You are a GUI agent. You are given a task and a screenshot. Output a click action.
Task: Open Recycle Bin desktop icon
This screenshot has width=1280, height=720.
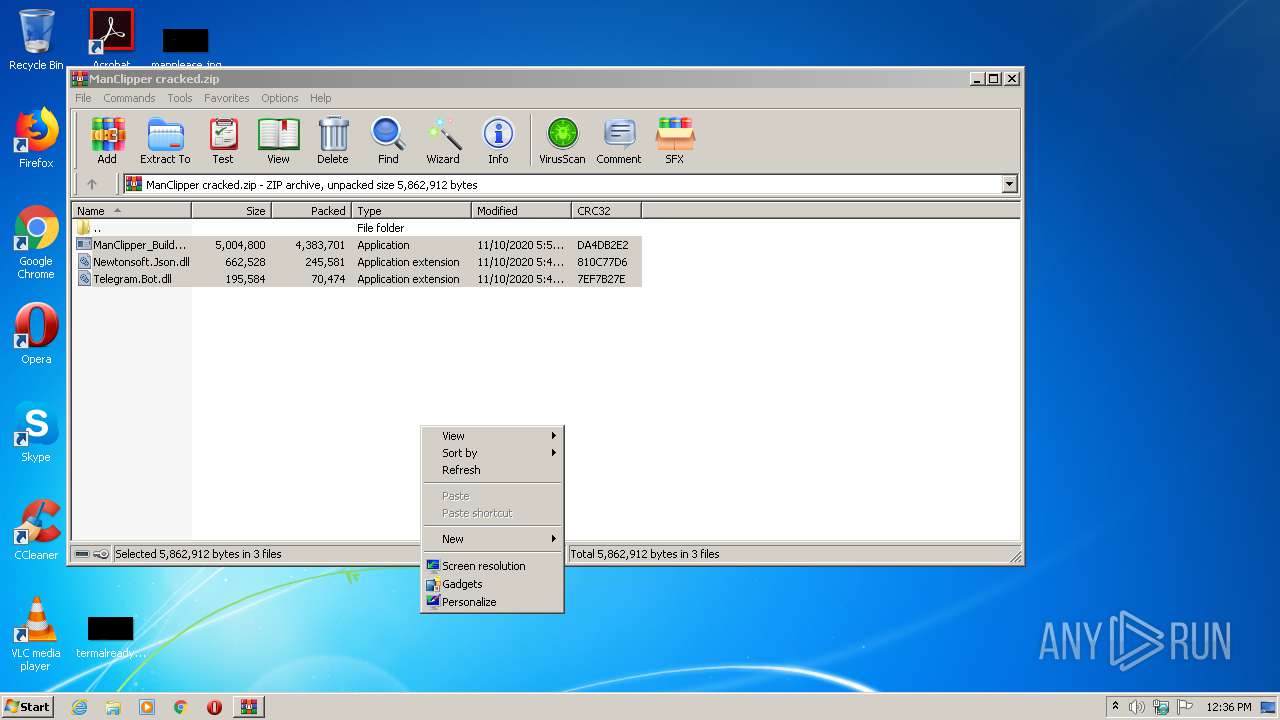tap(36, 40)
